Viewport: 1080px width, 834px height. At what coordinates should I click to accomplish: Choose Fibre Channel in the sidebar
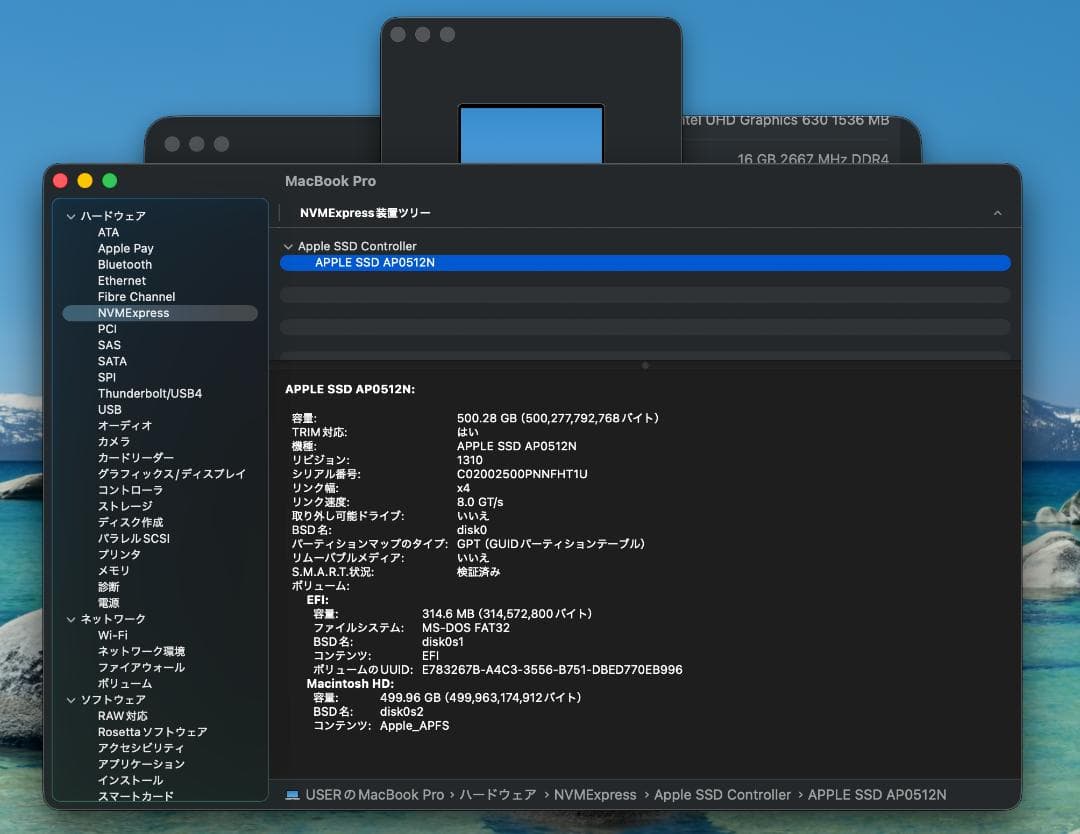[x=136, y=297]
